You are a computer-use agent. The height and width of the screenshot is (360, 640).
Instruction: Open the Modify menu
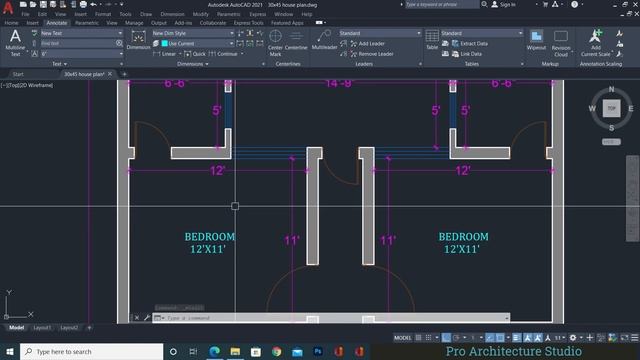click(200, 14)
